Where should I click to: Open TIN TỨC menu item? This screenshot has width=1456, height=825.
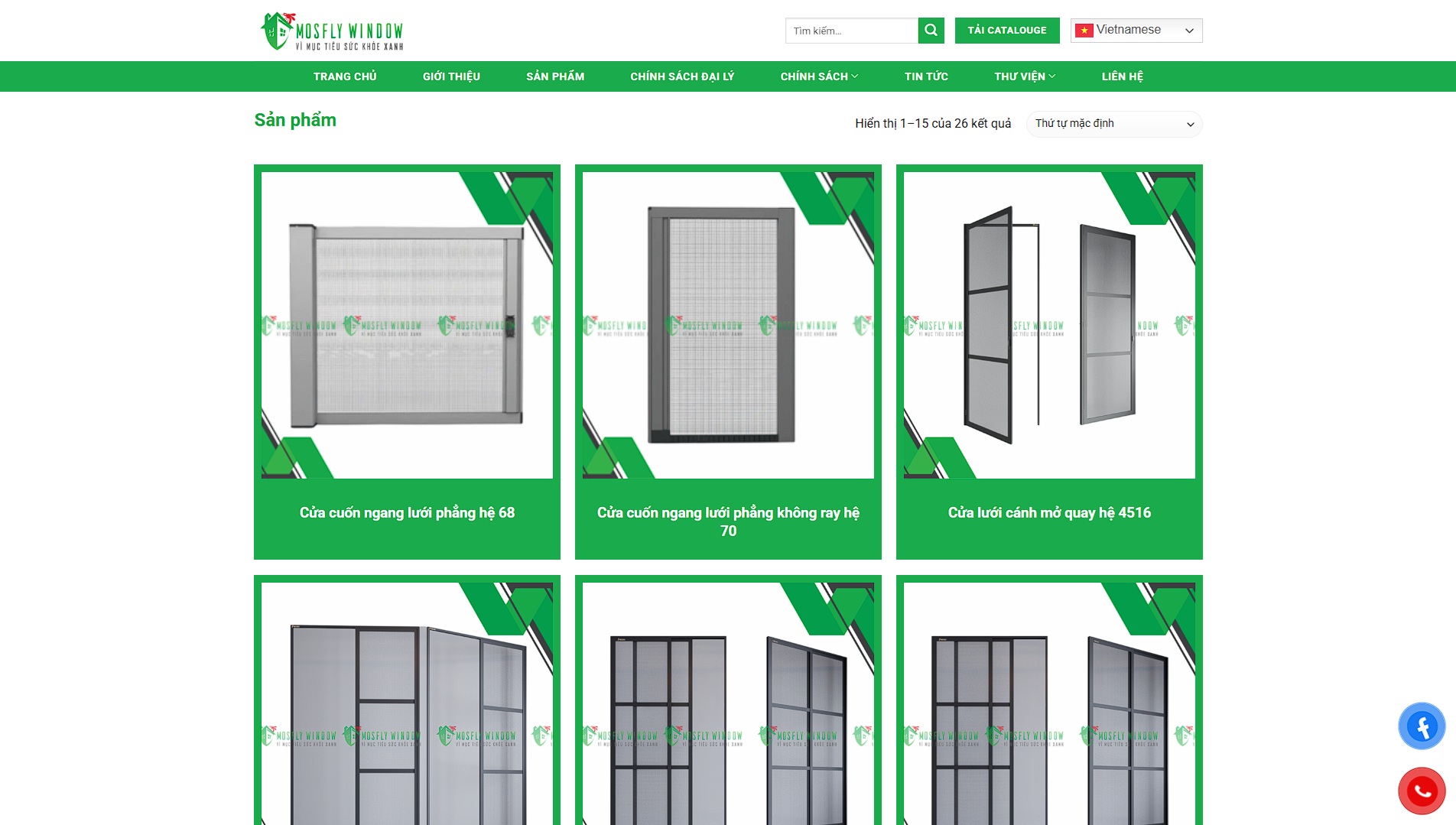926,76
